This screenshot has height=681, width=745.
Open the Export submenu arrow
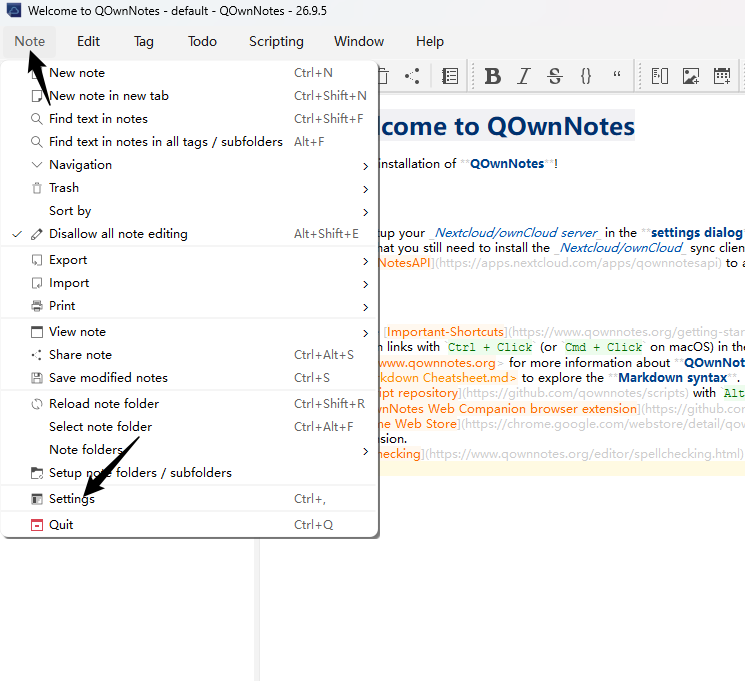365,261
